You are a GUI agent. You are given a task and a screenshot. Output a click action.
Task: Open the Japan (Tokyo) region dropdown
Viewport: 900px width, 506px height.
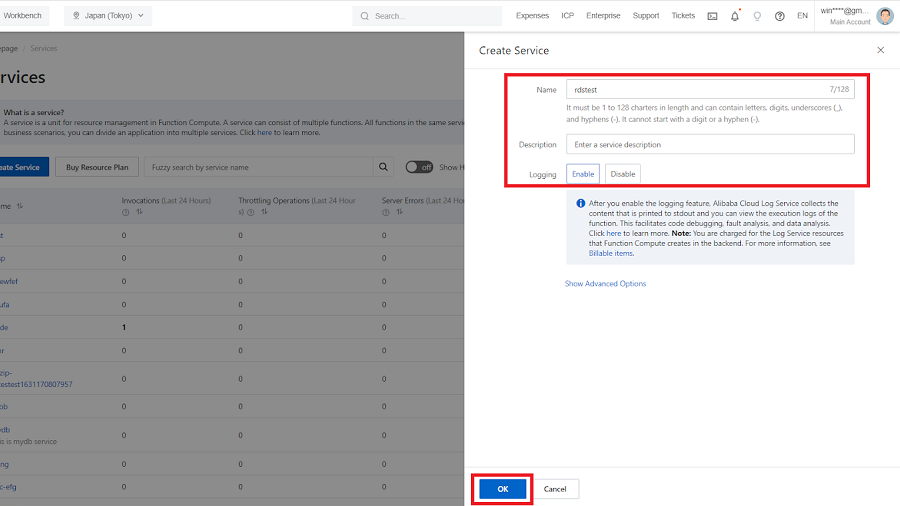pos(108,16)
